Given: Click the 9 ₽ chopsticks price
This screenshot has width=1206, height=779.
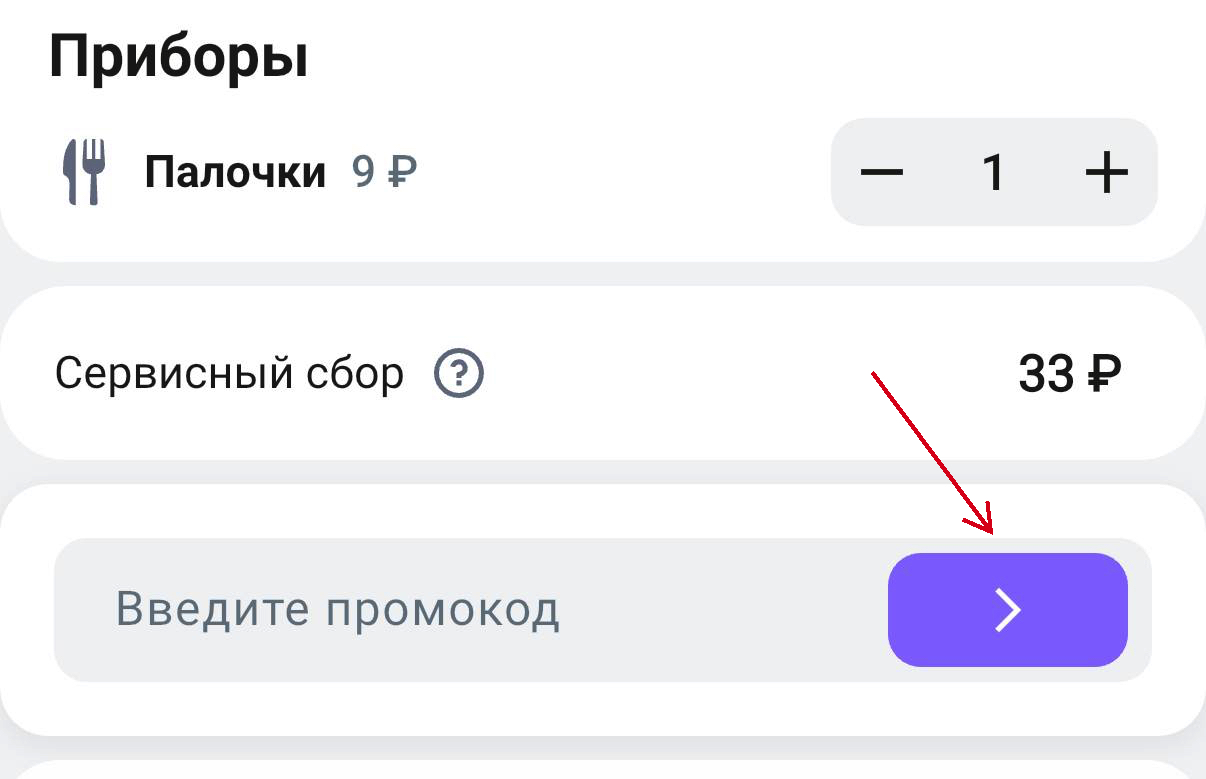Looking at the screenshot, I should click(x=384, y=173).
